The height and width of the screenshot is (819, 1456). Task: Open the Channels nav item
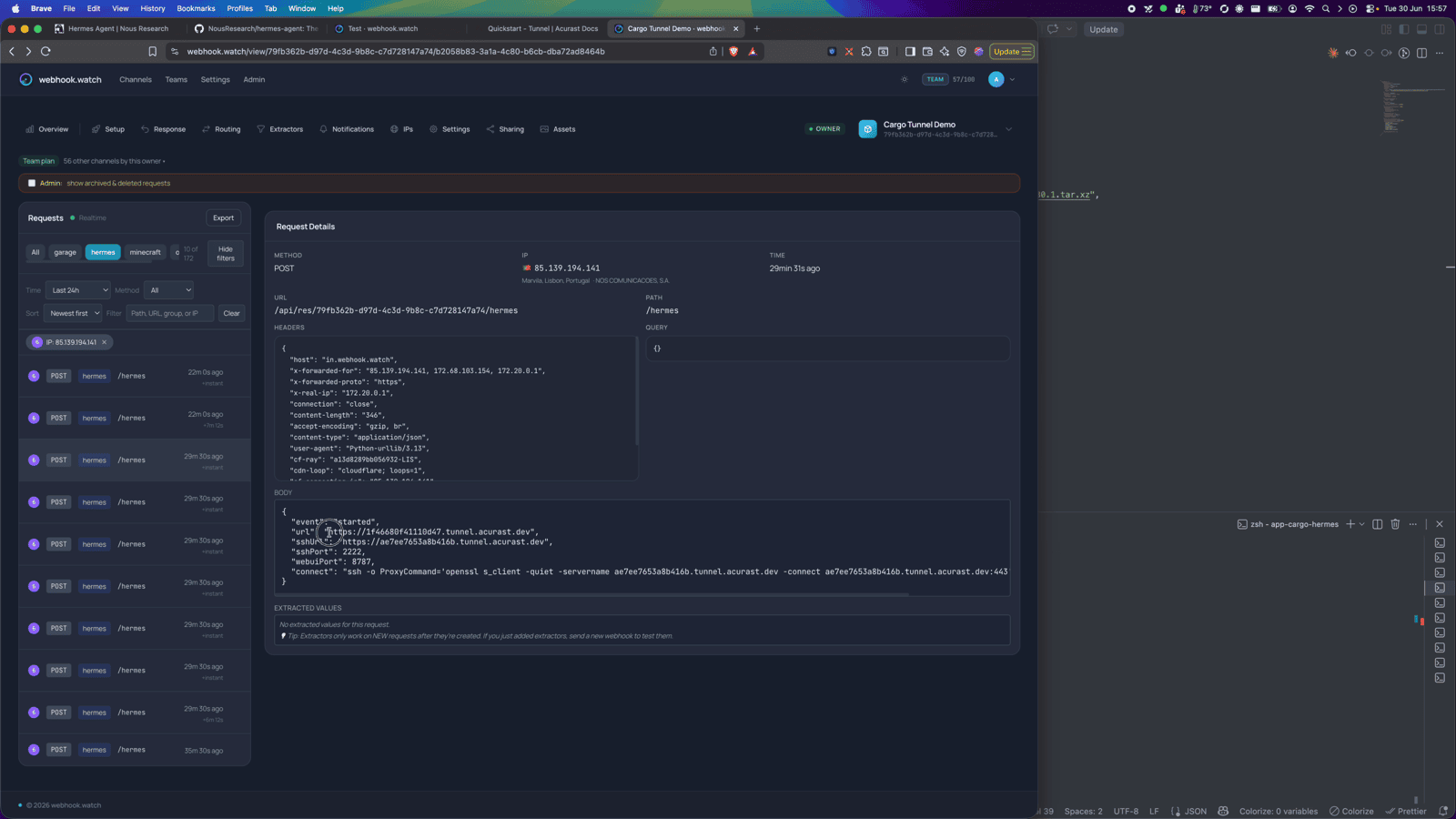point(136,79)
